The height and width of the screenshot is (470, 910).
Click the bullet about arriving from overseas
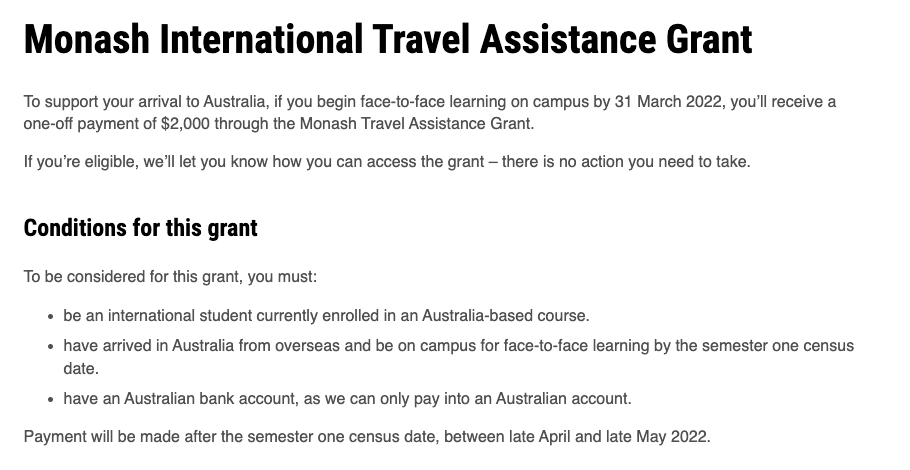click(458, 357)
